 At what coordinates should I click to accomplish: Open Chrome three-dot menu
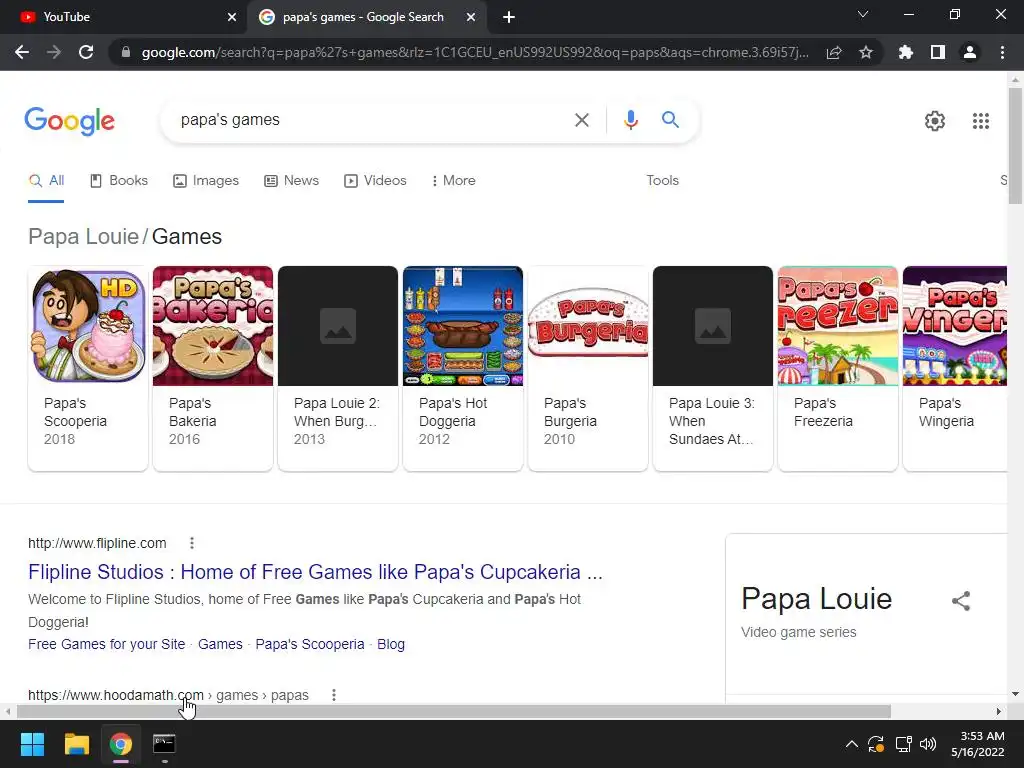click(x=1002, y=52)
